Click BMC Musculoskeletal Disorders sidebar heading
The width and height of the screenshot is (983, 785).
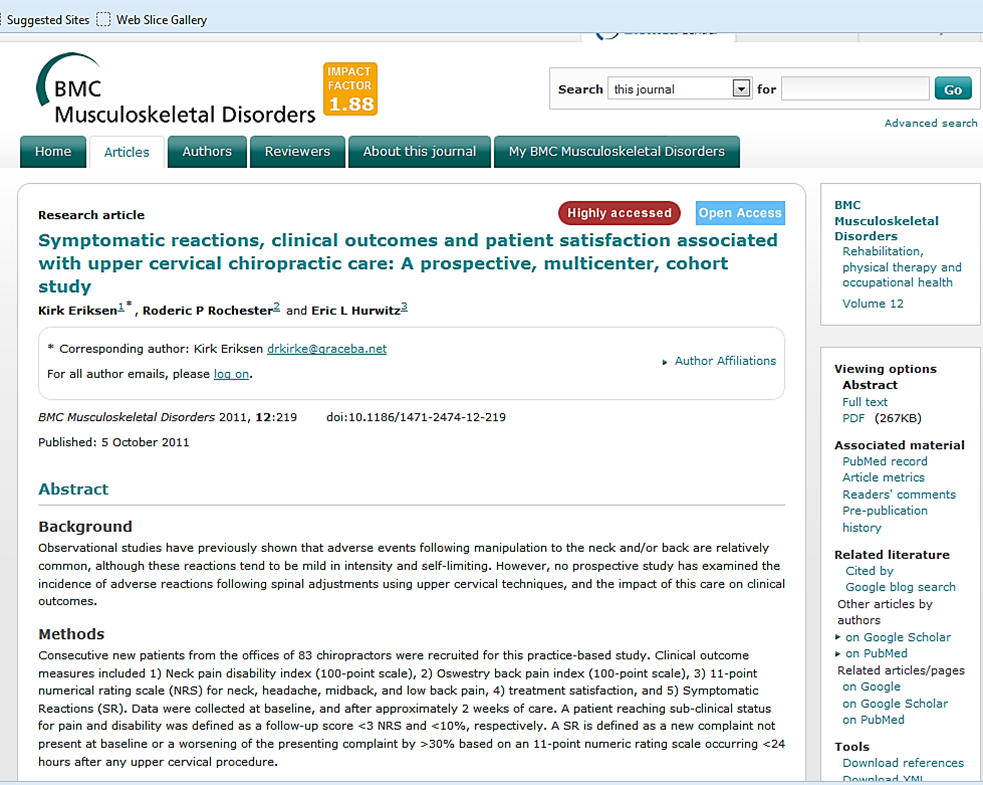886,221
